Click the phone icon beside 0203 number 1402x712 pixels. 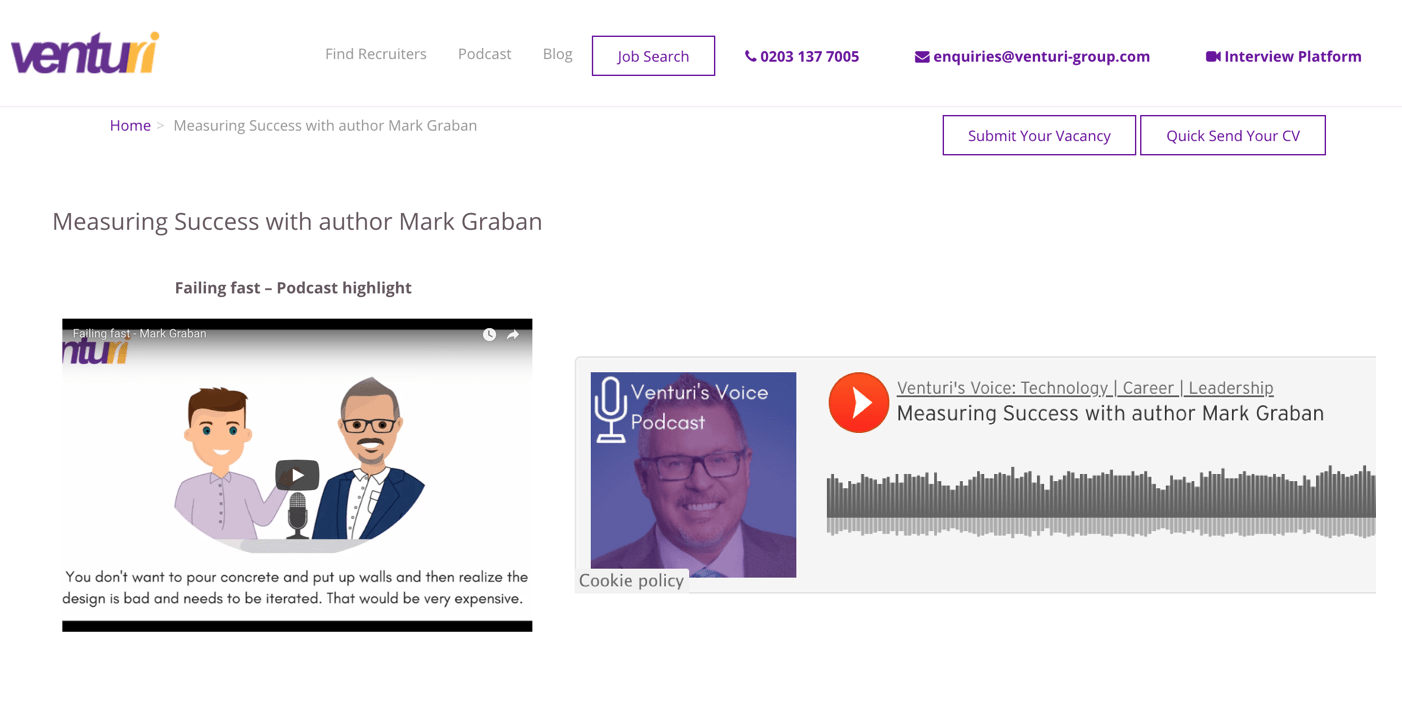pyautogui.click(x=750, y=57)
